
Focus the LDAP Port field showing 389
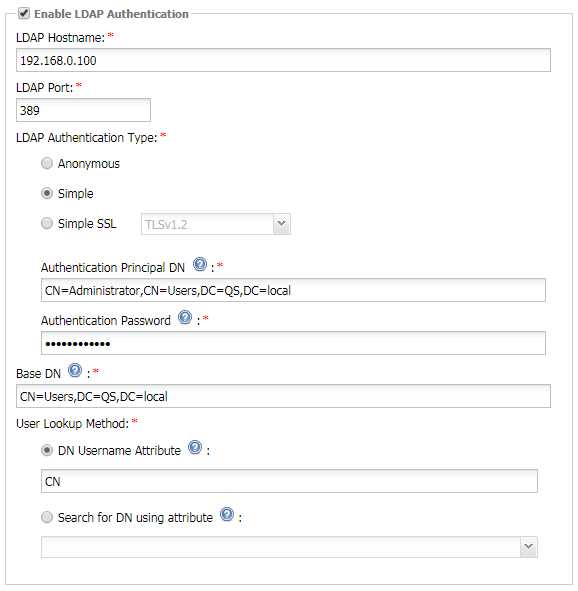83,110
